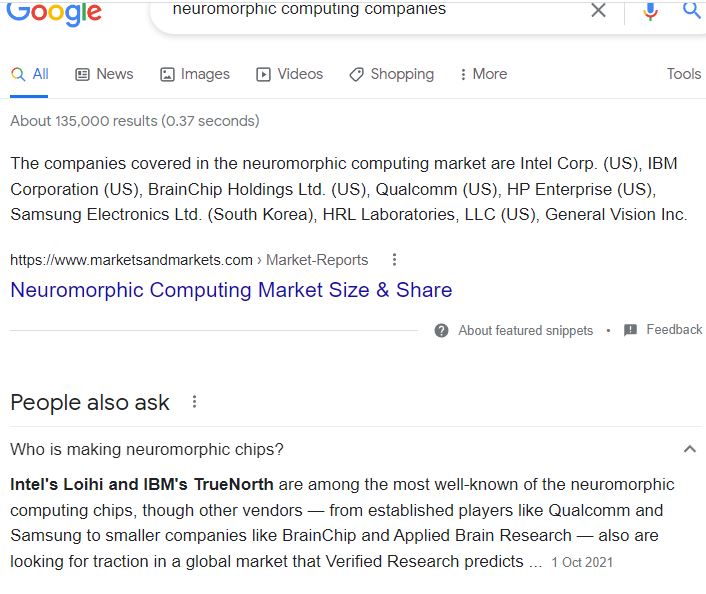Expand the More search categories menu
The image size is (706, 594).
(x=484, y=74)
